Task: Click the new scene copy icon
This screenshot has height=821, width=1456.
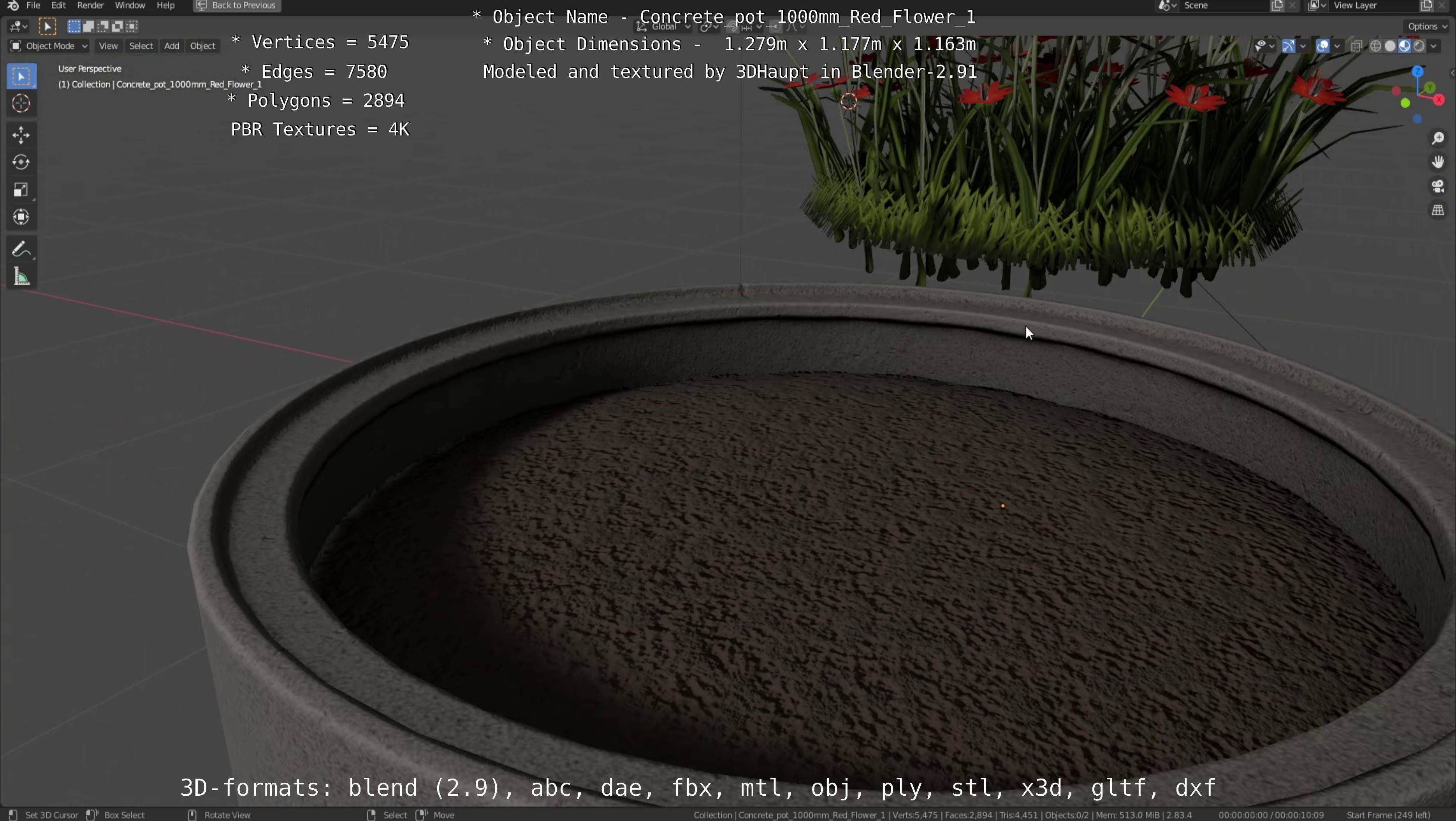Action: [x=1277, y=6]
